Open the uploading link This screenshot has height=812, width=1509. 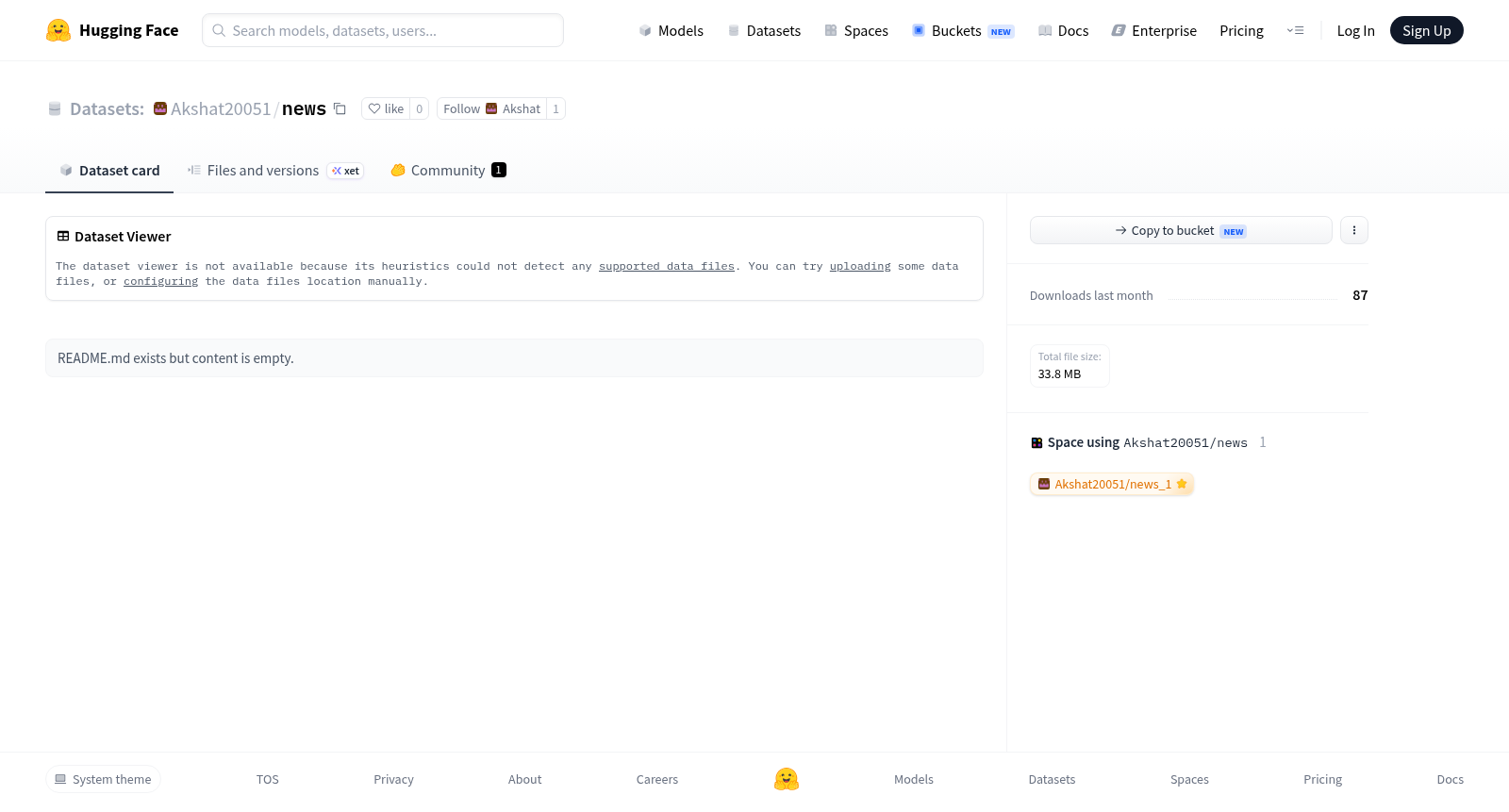click(860, 266)
